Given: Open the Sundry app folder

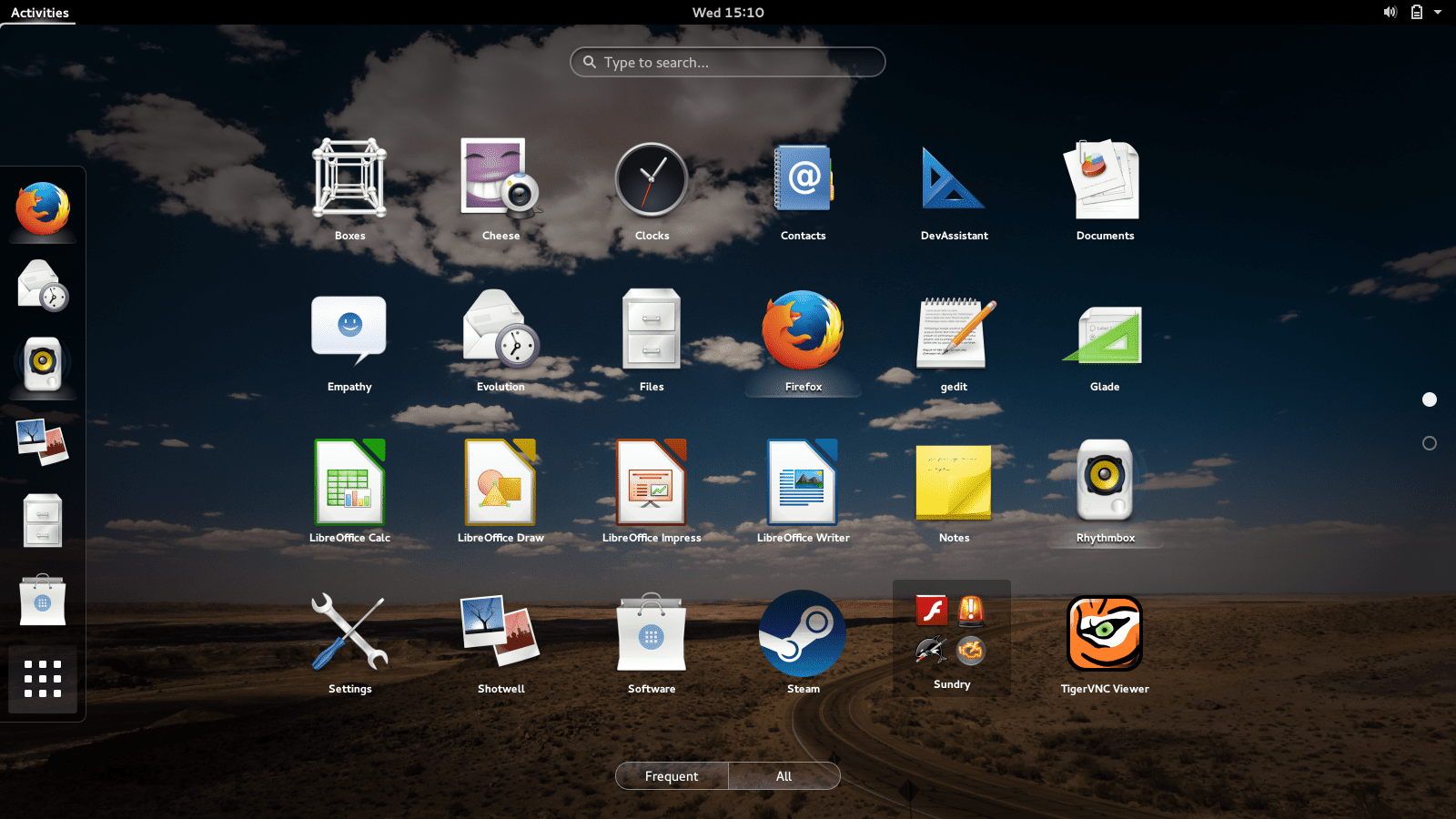Looking at the screenshot, I should coord(952,637).
